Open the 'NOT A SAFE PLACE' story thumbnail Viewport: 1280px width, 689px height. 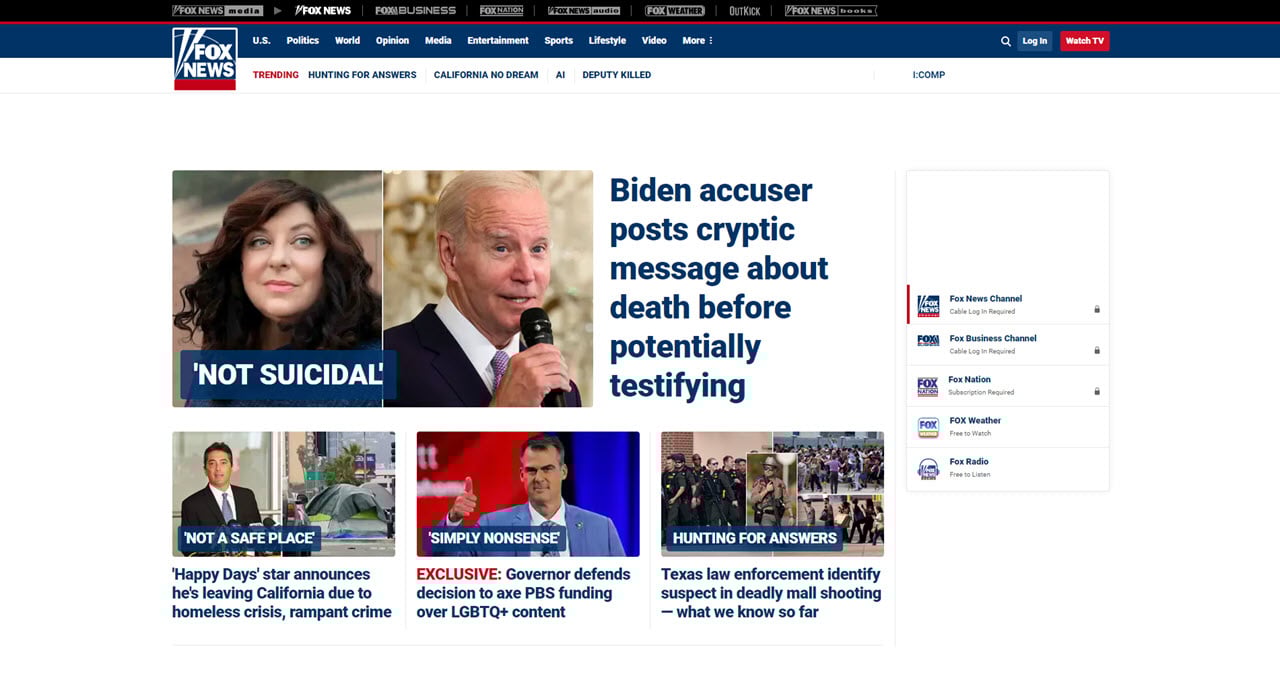(x=283, y=494)
